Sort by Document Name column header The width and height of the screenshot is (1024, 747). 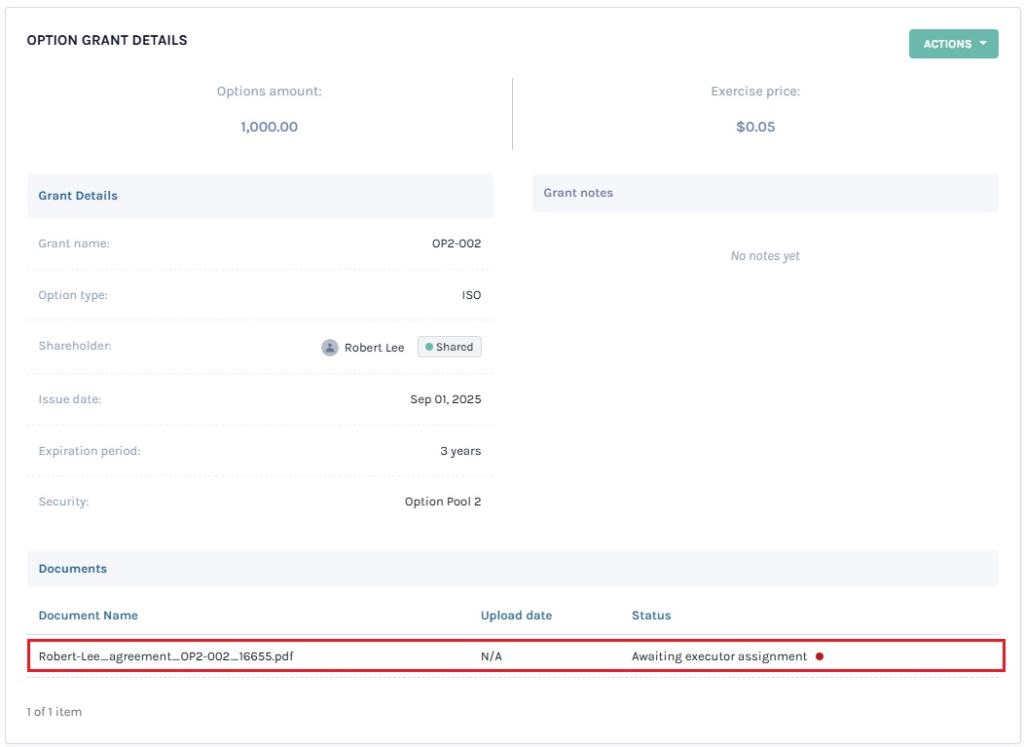click(x=88, y=615)
